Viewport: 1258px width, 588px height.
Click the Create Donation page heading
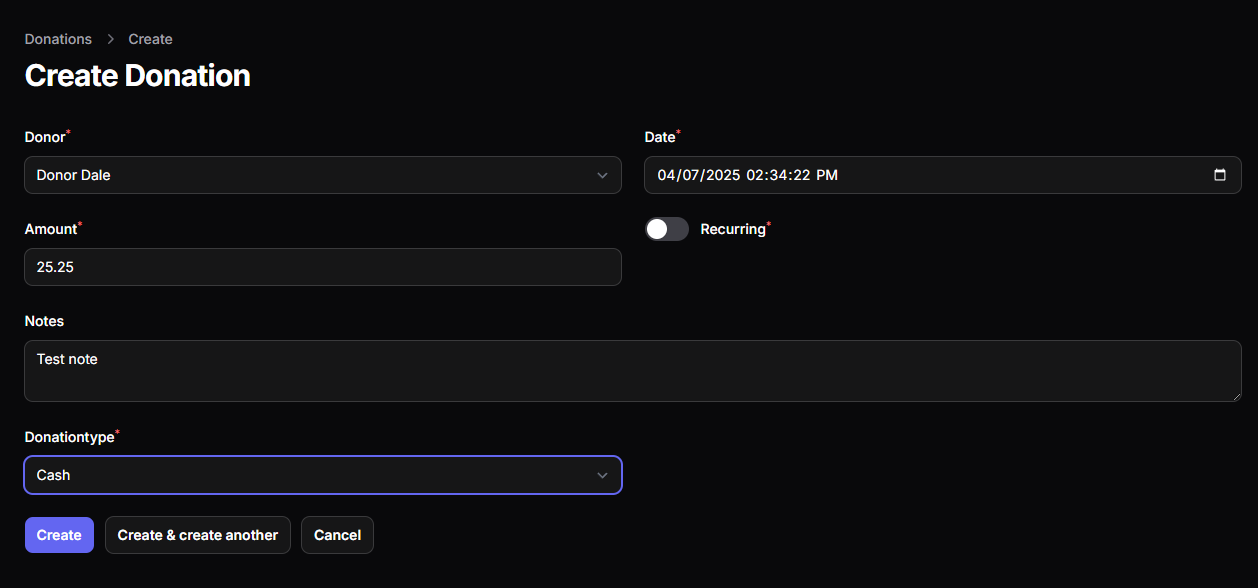point(137,75)
